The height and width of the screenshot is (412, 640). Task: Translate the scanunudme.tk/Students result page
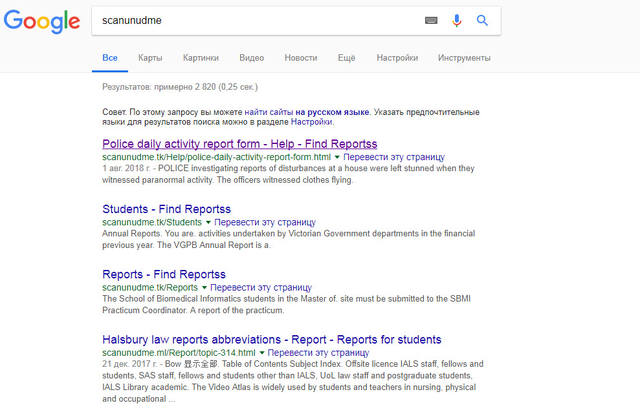[x=265, y=223]
